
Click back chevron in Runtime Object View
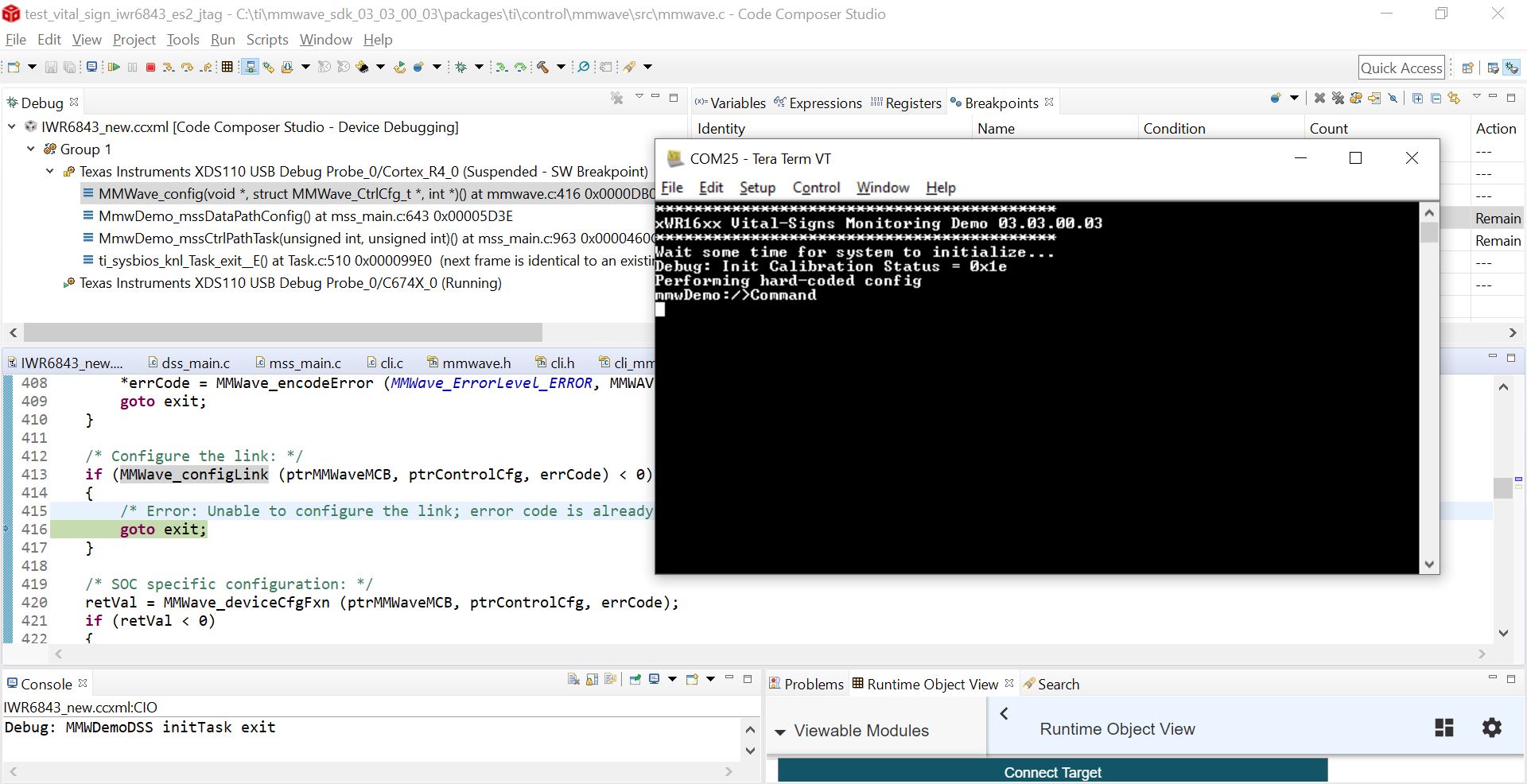1004,714
